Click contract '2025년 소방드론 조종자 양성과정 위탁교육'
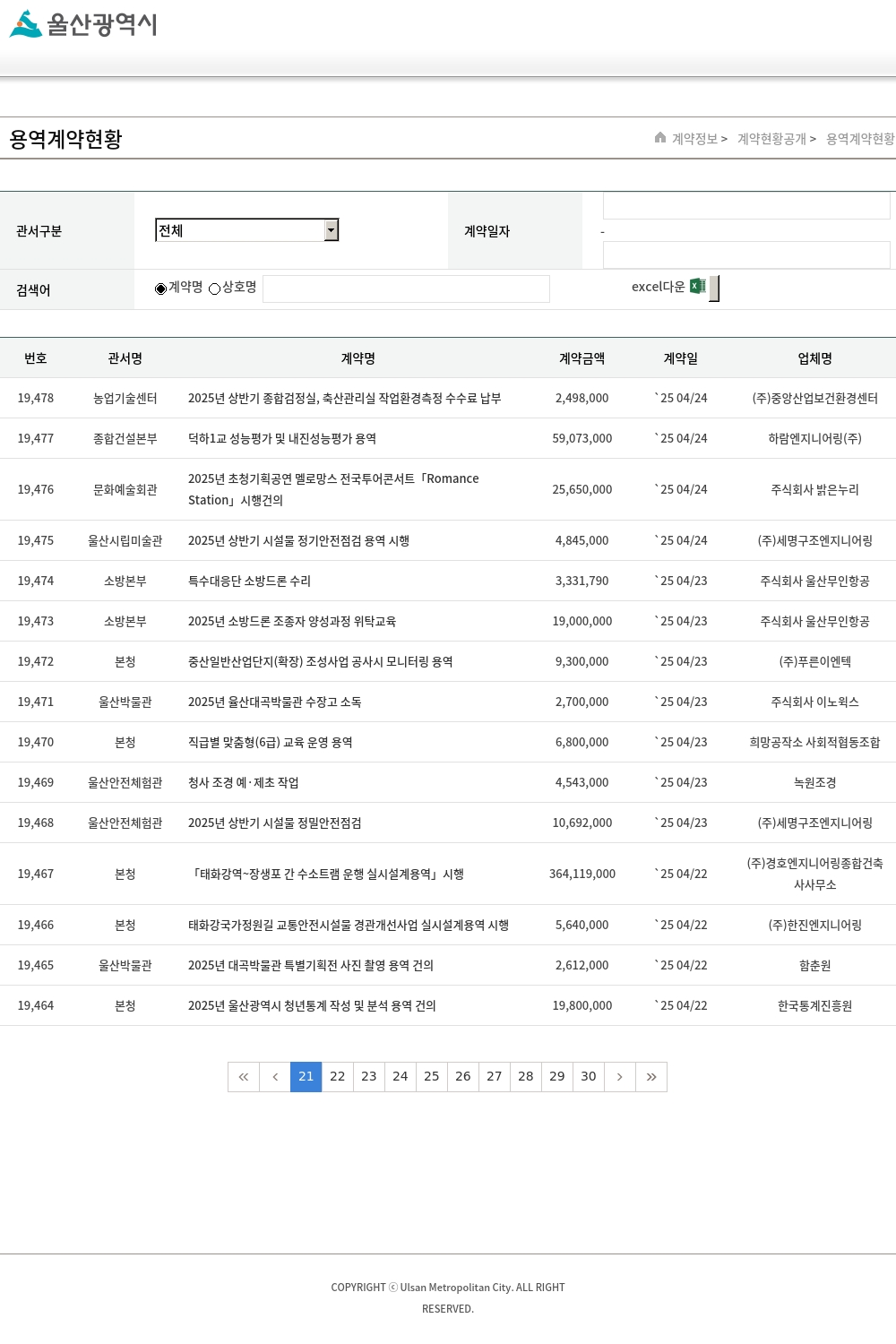Screen dimensions: 896x1344 click(x=292, y=622)
